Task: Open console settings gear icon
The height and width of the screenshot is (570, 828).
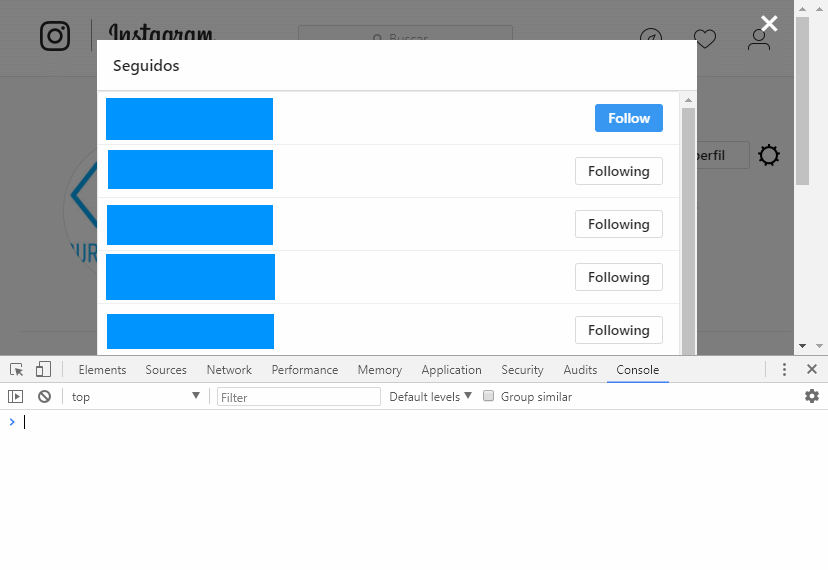Action: 811,397
